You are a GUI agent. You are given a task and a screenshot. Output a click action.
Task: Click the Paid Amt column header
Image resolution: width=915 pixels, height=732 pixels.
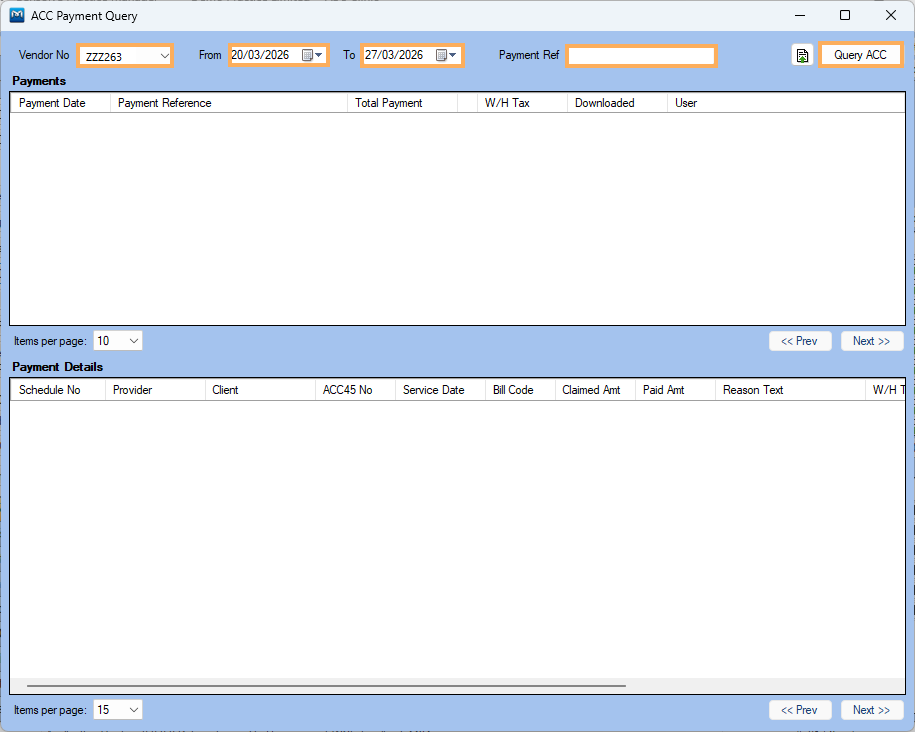pyautogui.click(x=675, y=390)
